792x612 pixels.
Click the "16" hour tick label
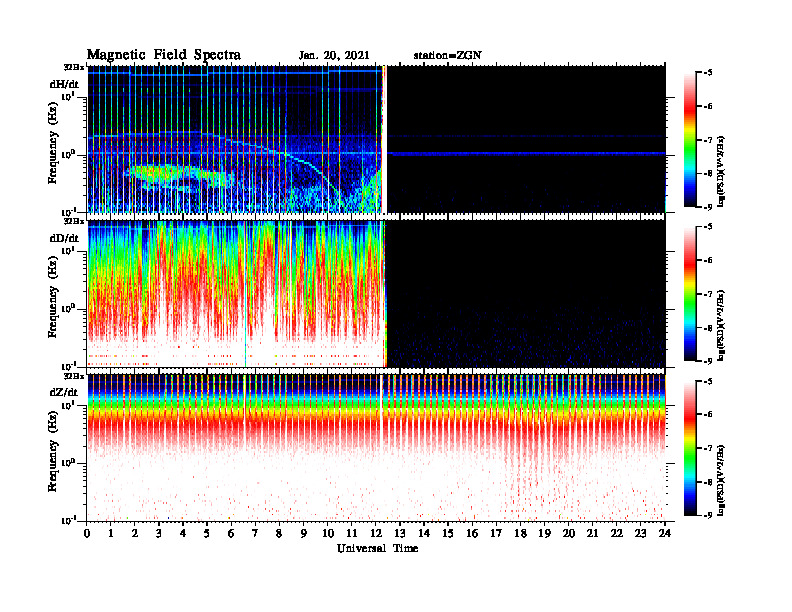(472, 534)
